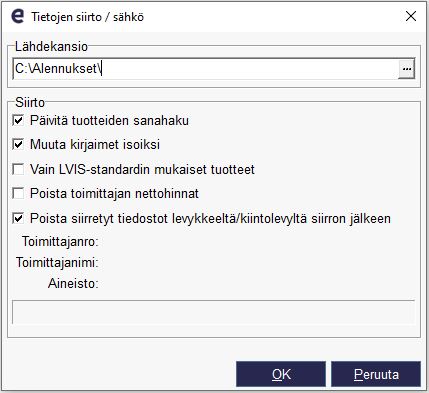Select the Toimittajanro: label
429x393 pixels.
[60, 241]
